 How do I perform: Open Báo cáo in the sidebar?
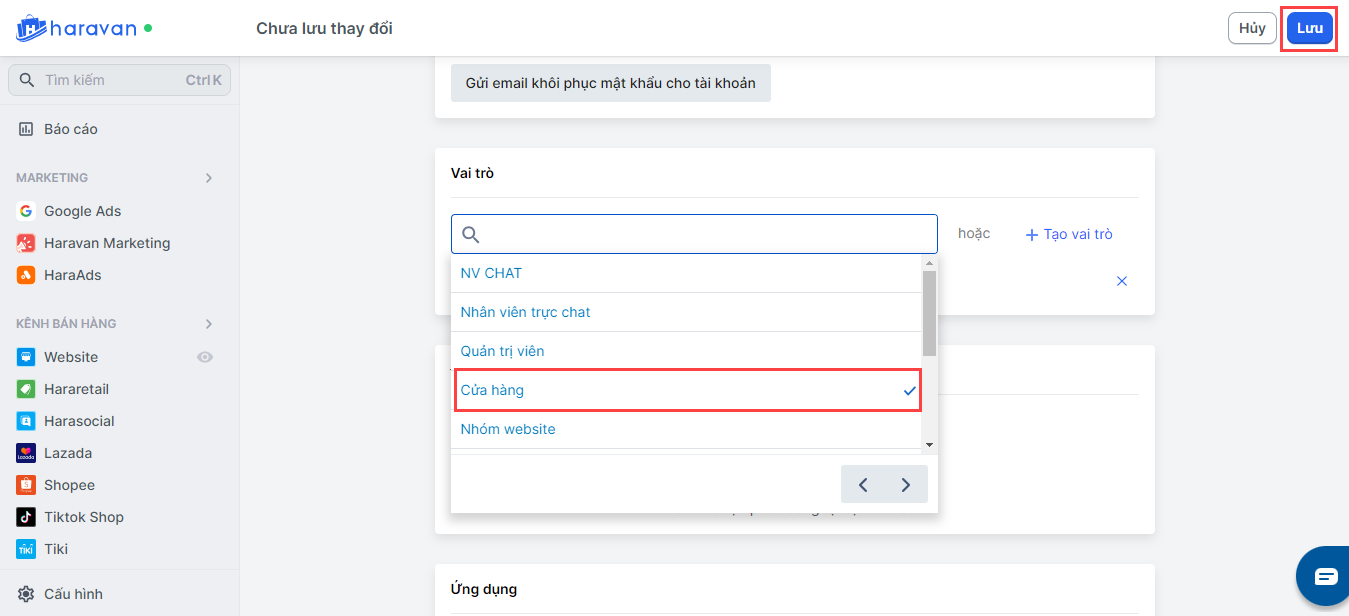coord(70,129)
